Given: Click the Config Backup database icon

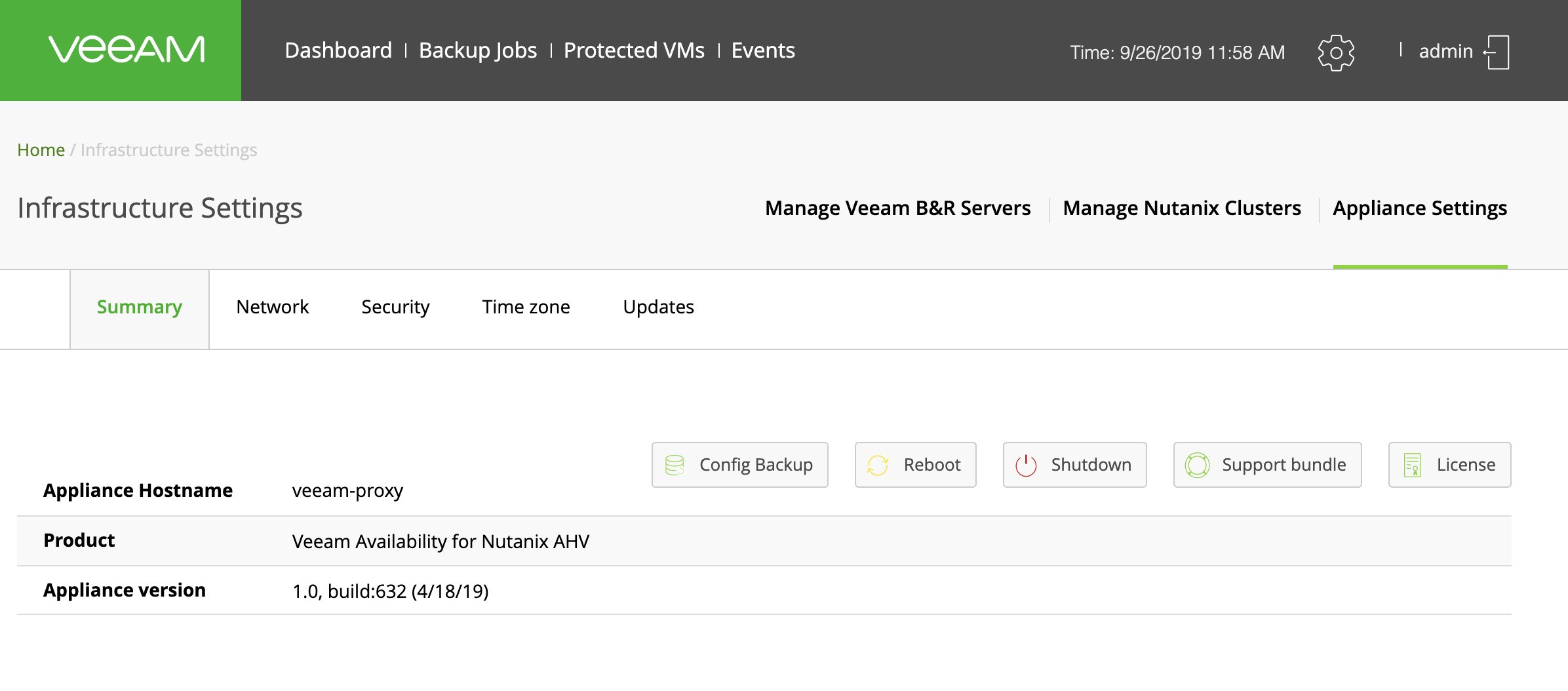Looking at the screenshot, I should point(675,465).
